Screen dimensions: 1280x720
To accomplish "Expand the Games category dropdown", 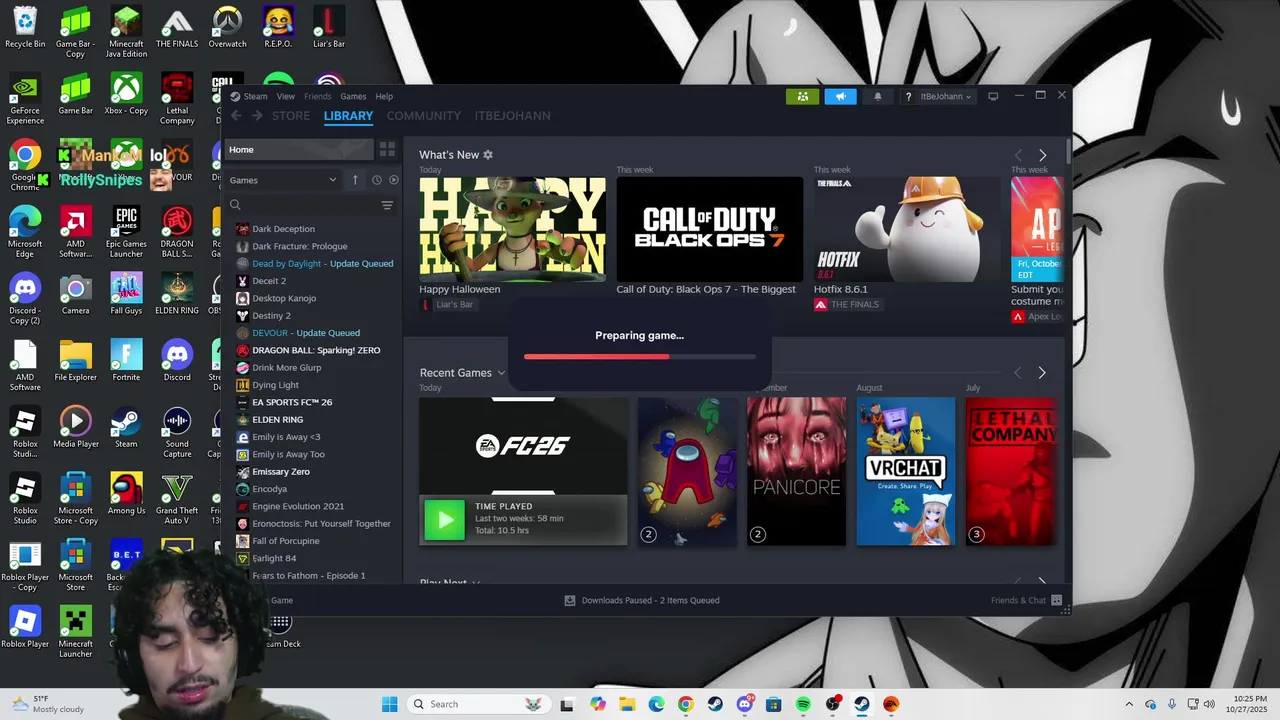I will click(285, 180).
